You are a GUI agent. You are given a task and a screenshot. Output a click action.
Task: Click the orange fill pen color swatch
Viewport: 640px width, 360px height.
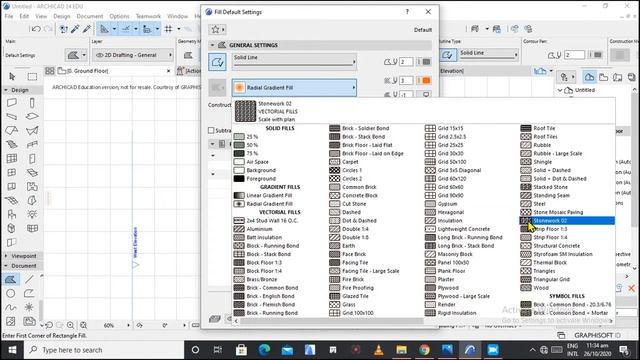[x=426, y=80]
